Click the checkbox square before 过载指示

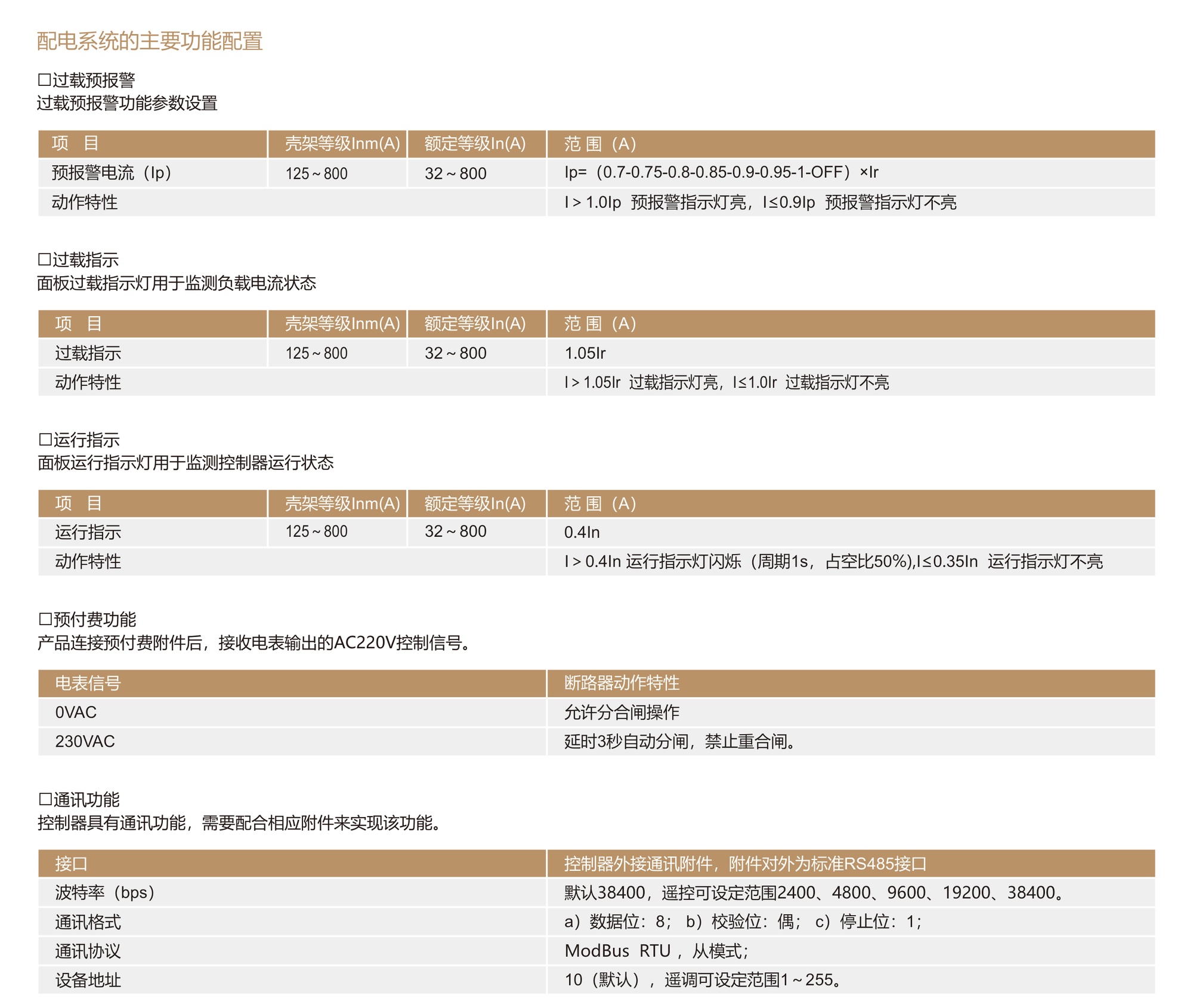[x=44, y=259]
